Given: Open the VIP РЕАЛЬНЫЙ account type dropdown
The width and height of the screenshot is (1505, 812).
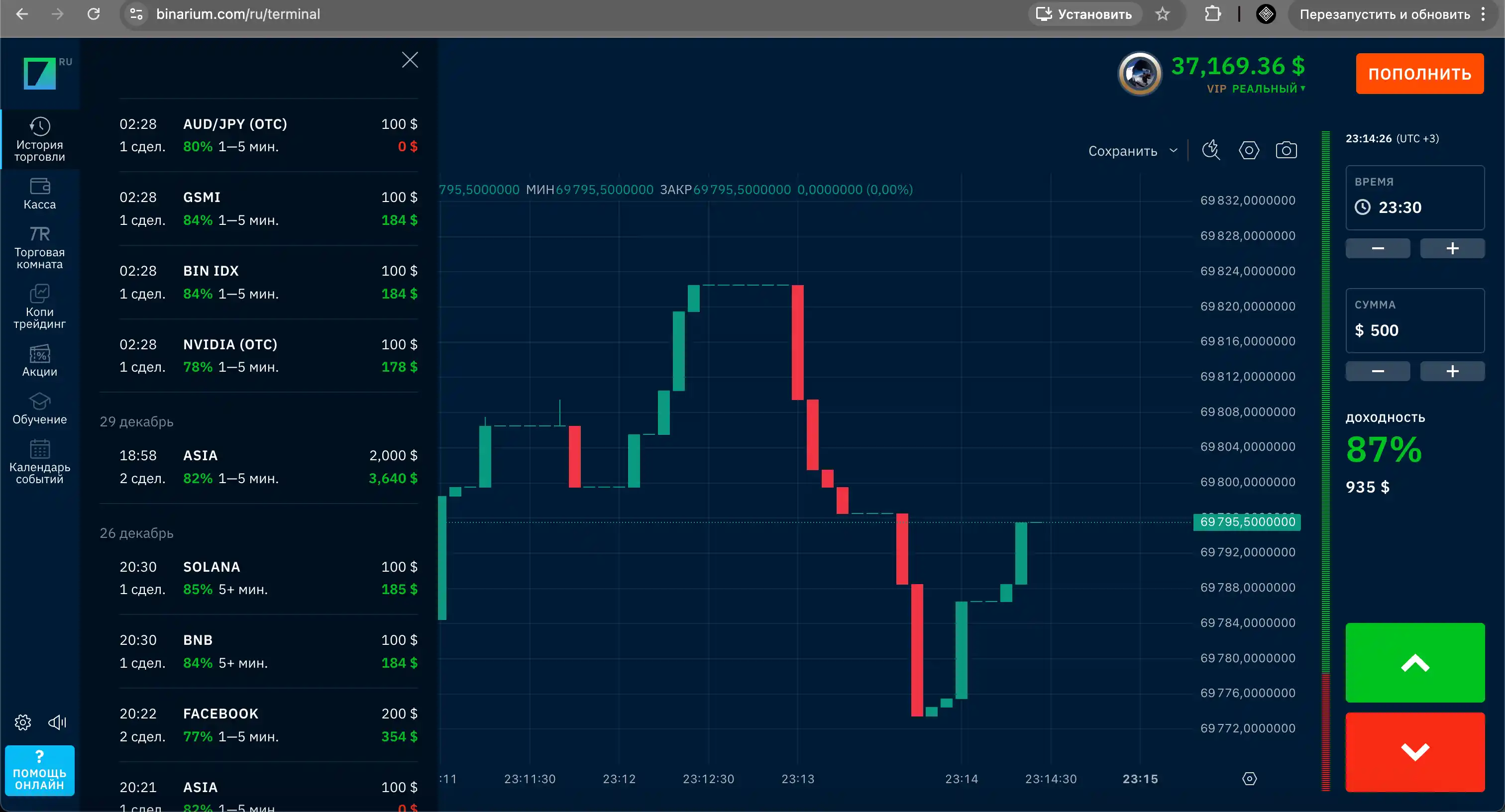Looking at the screenshot, I should (1256, 89).
